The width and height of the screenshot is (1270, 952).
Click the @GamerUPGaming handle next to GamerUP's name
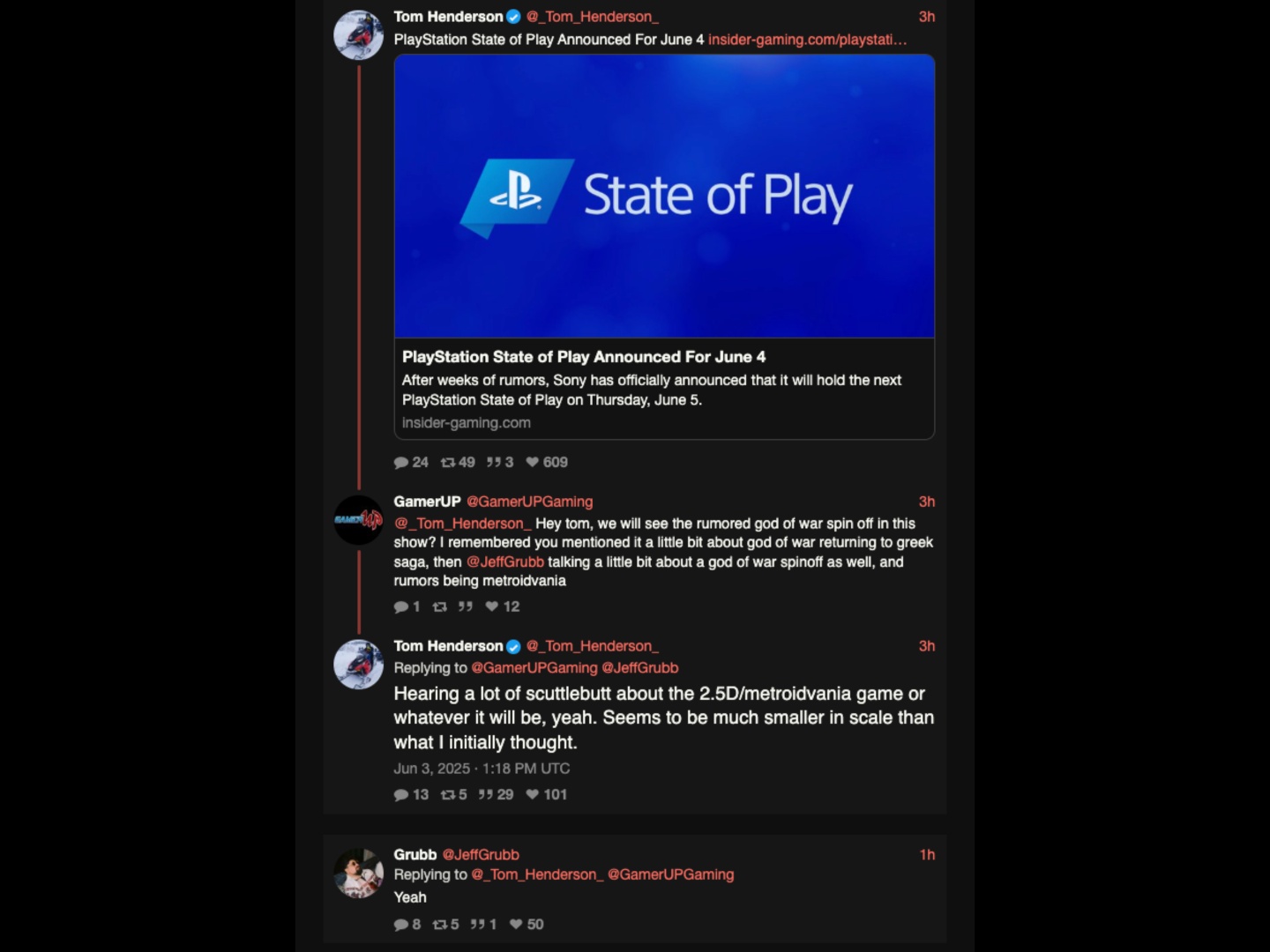click(x=529, y=502)
